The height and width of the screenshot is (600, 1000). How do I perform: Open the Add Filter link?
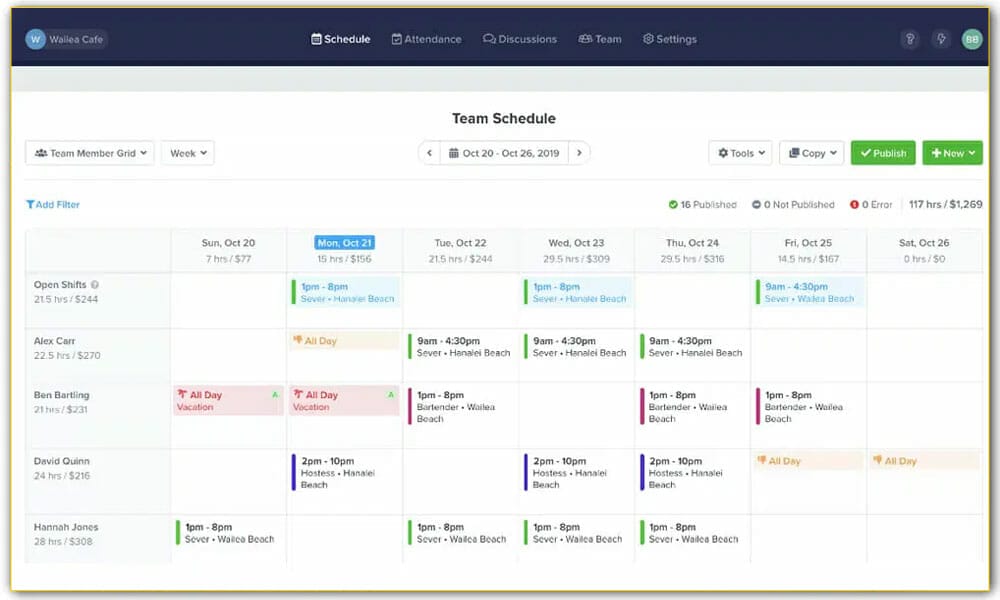[52, 204]
